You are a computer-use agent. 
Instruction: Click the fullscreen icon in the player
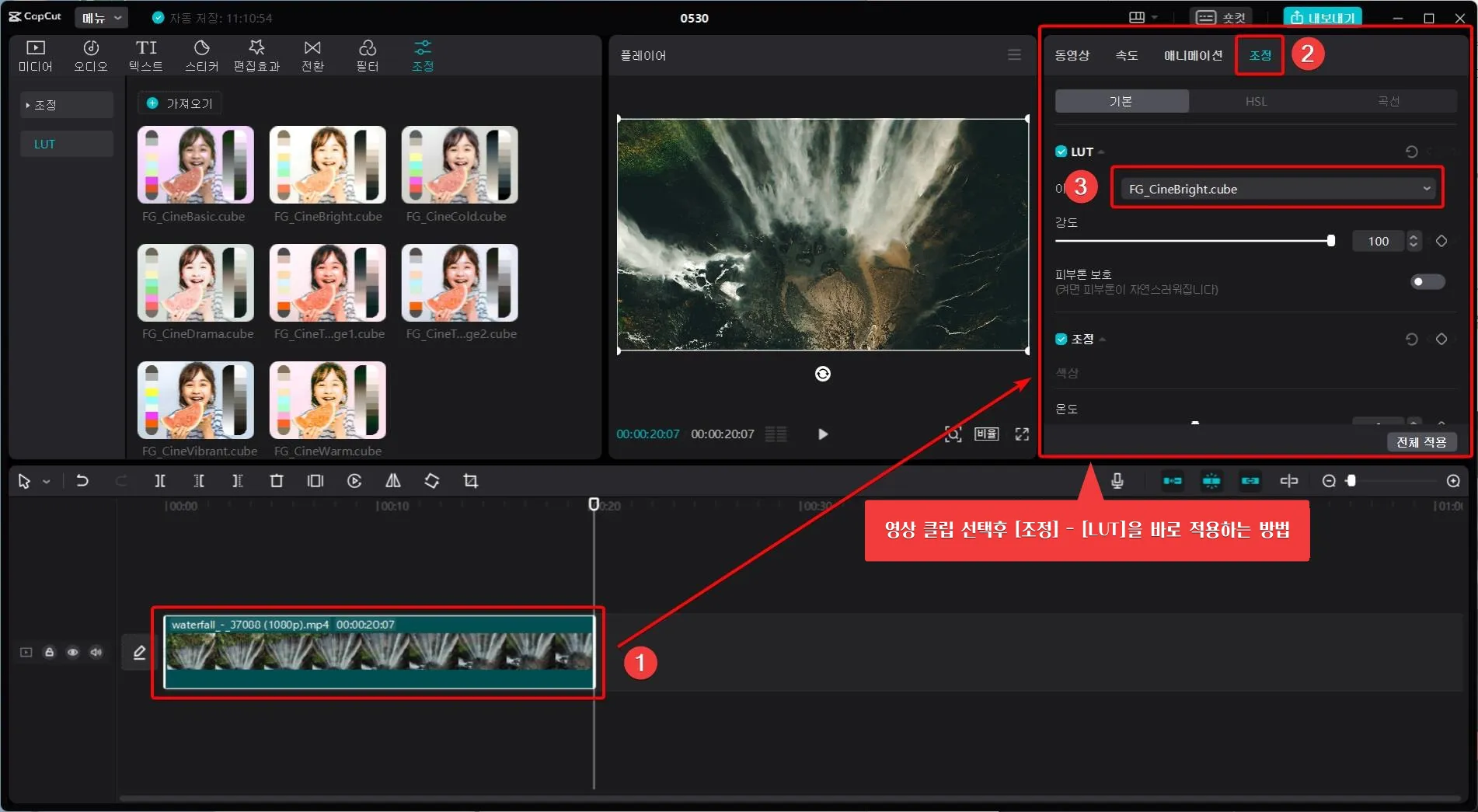point(1022,434)
